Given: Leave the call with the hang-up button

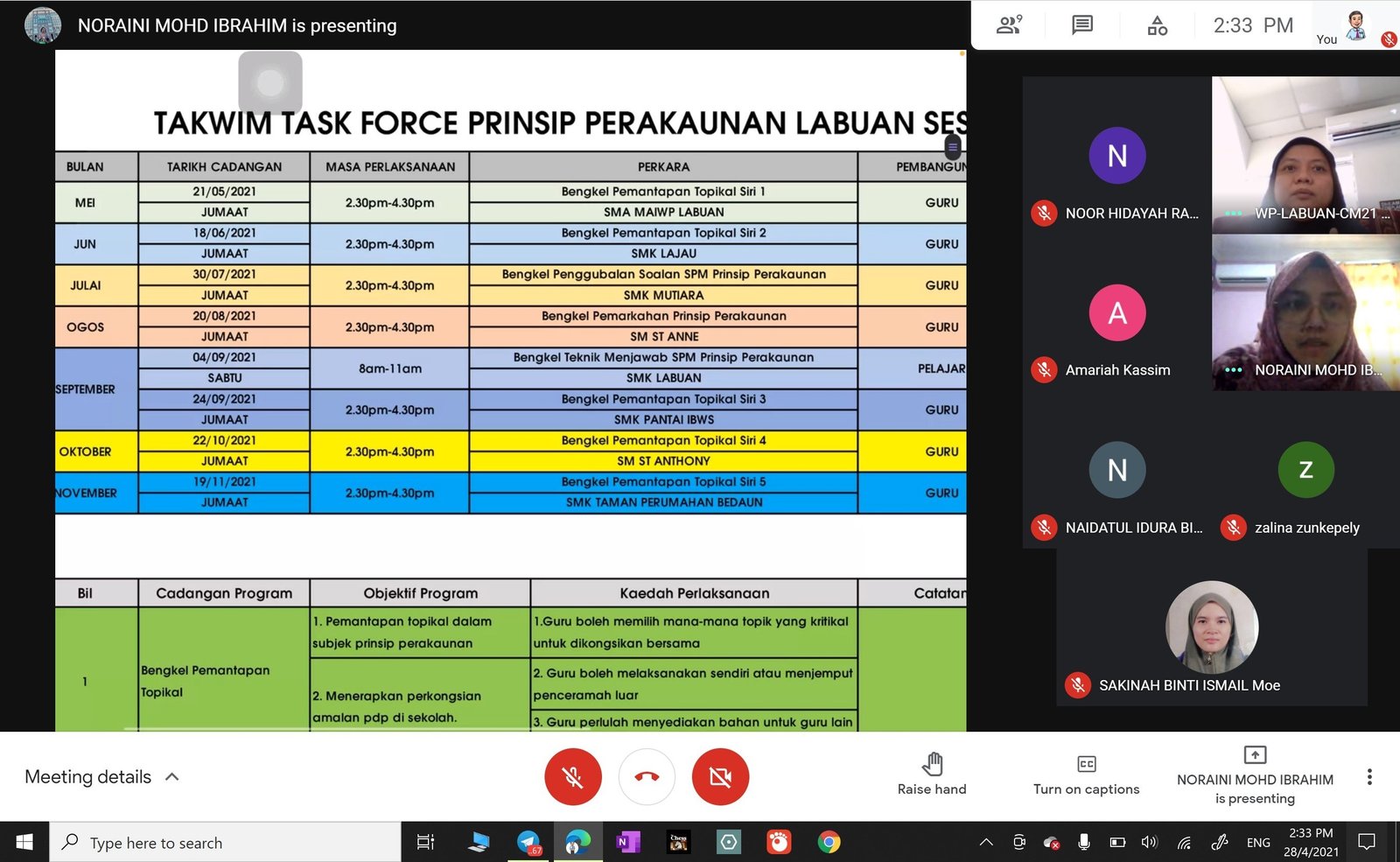Looking at the screenshot, I should coord(647,776).
